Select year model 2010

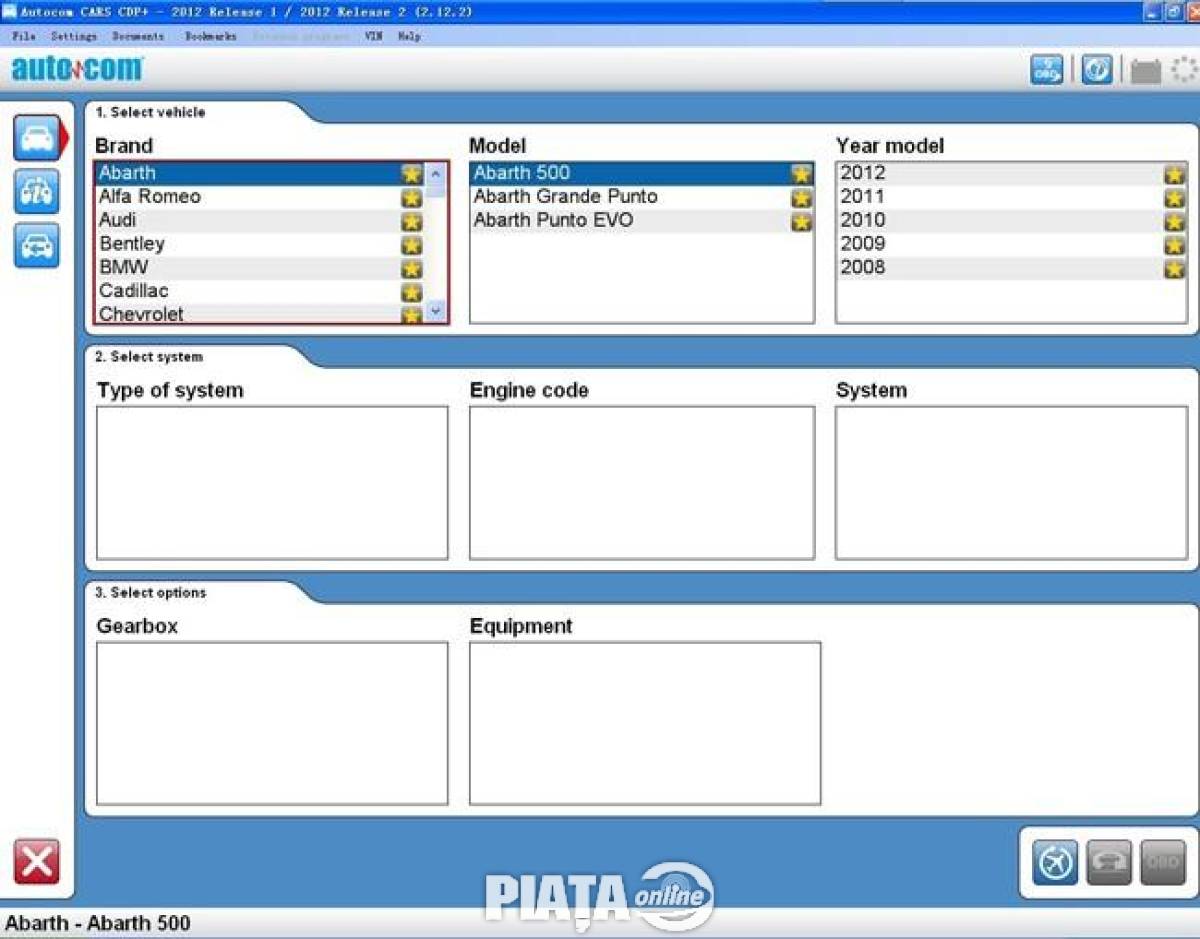coord(1011,220)
